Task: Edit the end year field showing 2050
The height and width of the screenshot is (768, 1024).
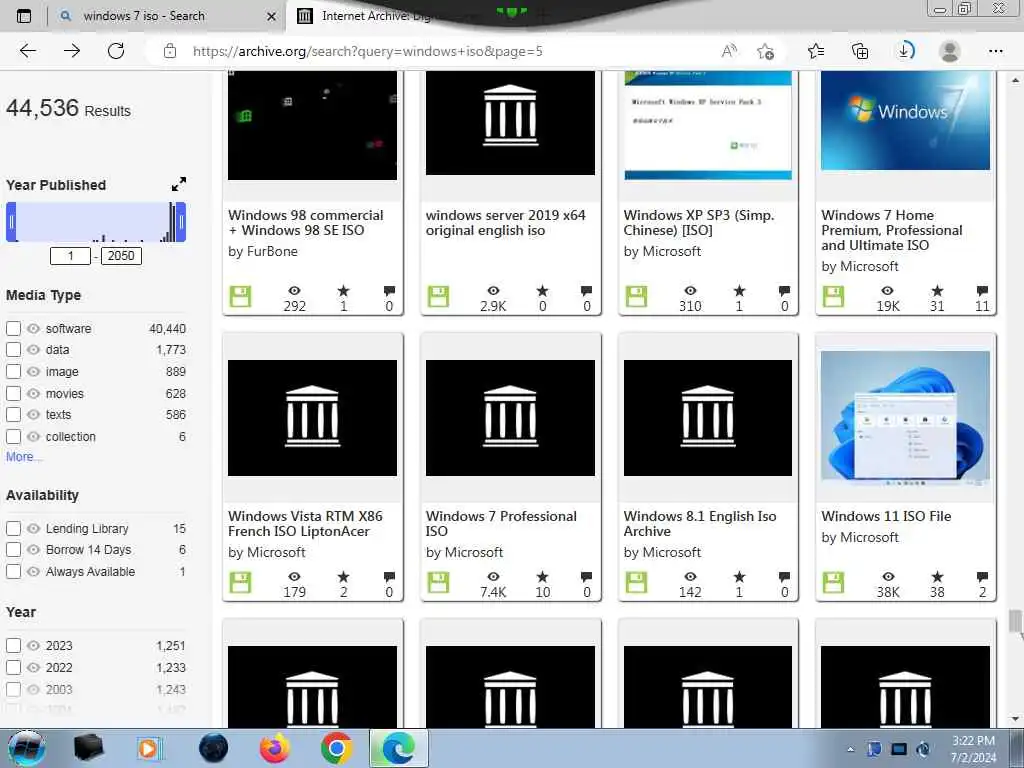Action: 121,255
